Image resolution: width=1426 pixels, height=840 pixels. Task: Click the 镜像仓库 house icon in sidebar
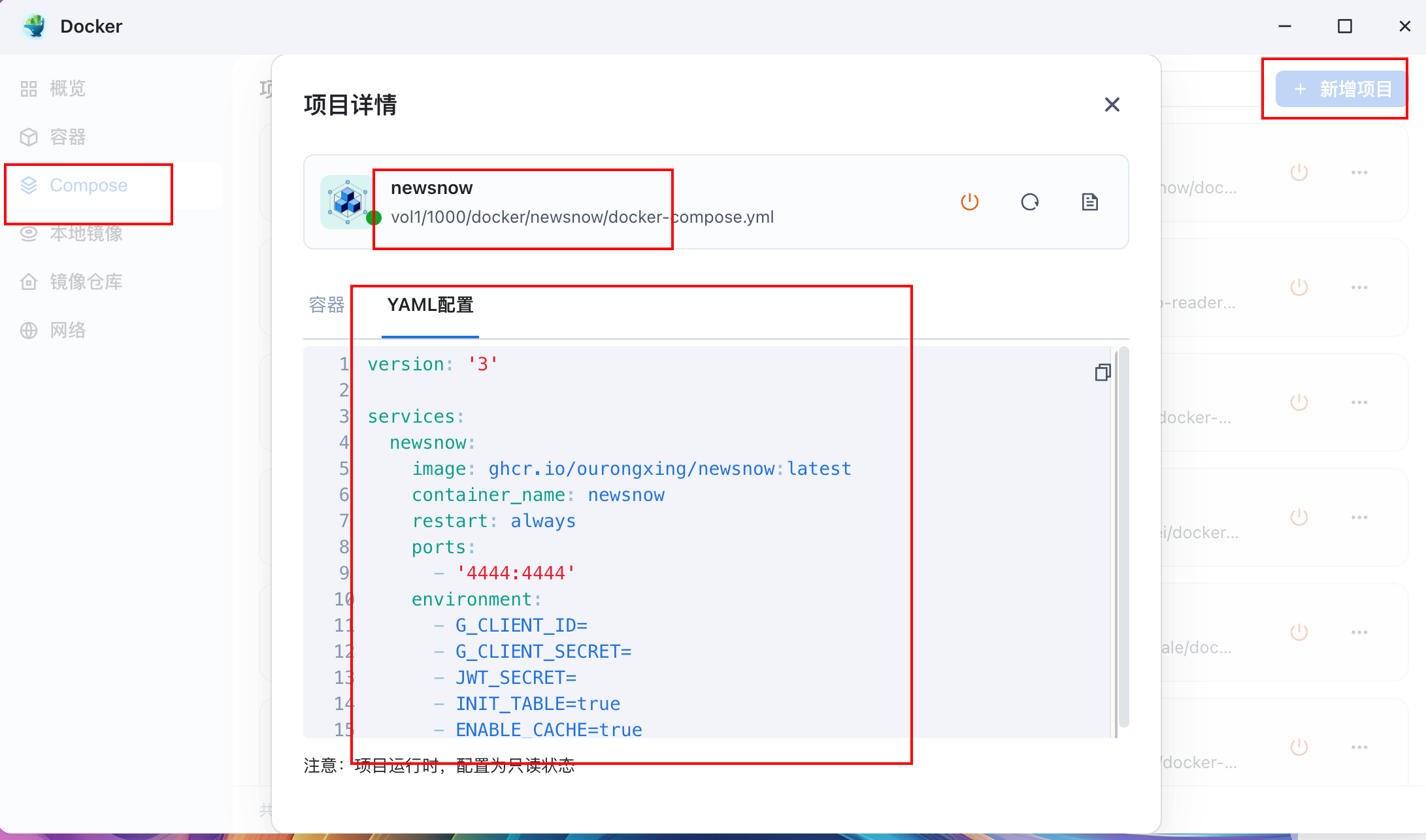[29, 282]
